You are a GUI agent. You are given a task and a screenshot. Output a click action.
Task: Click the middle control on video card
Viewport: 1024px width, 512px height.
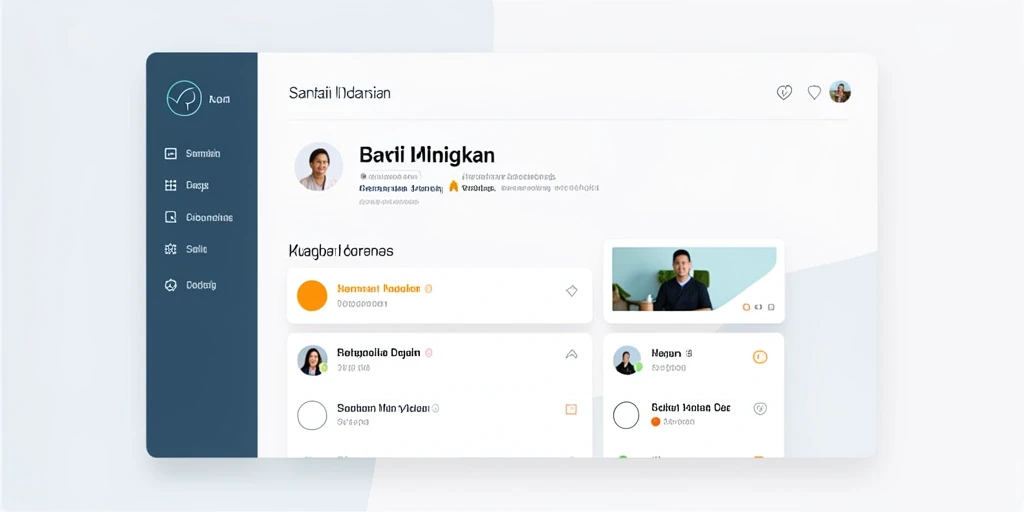pos(758,307)
